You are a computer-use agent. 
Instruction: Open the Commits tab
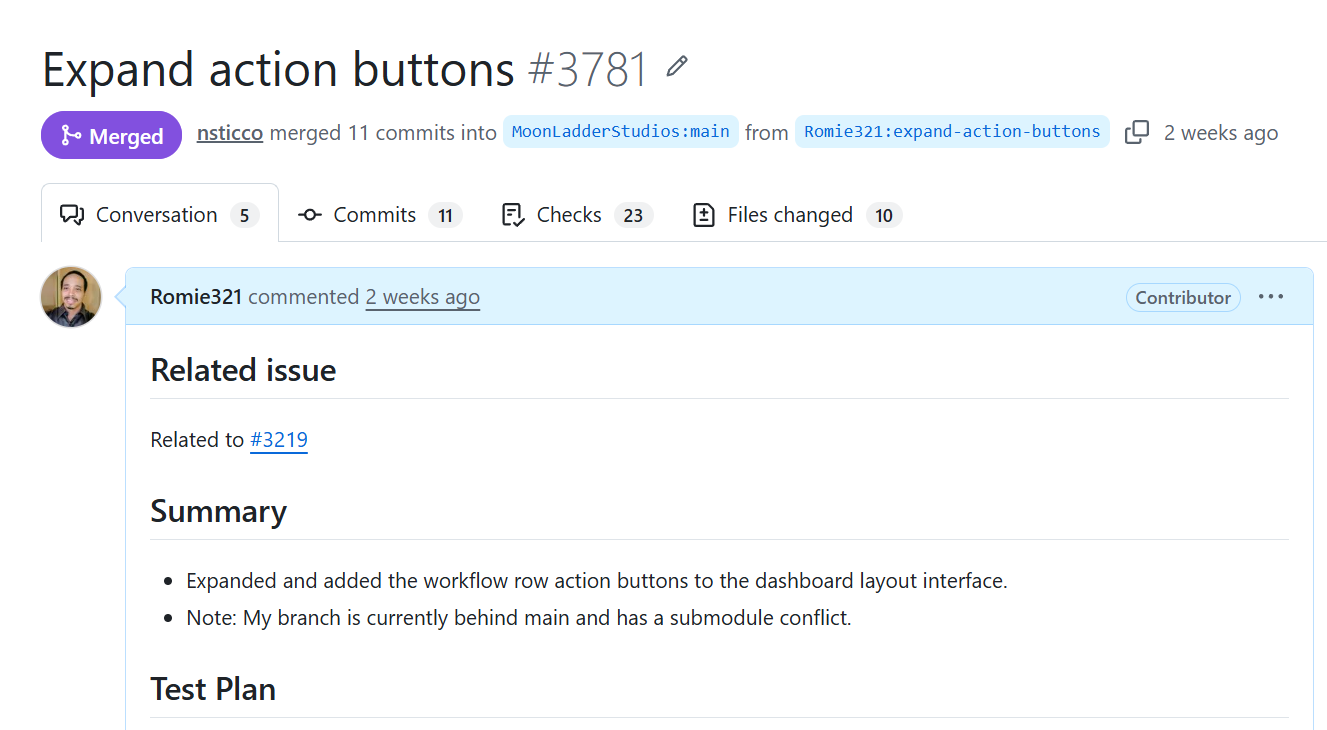pyautogui.click(x=380, y=215)
